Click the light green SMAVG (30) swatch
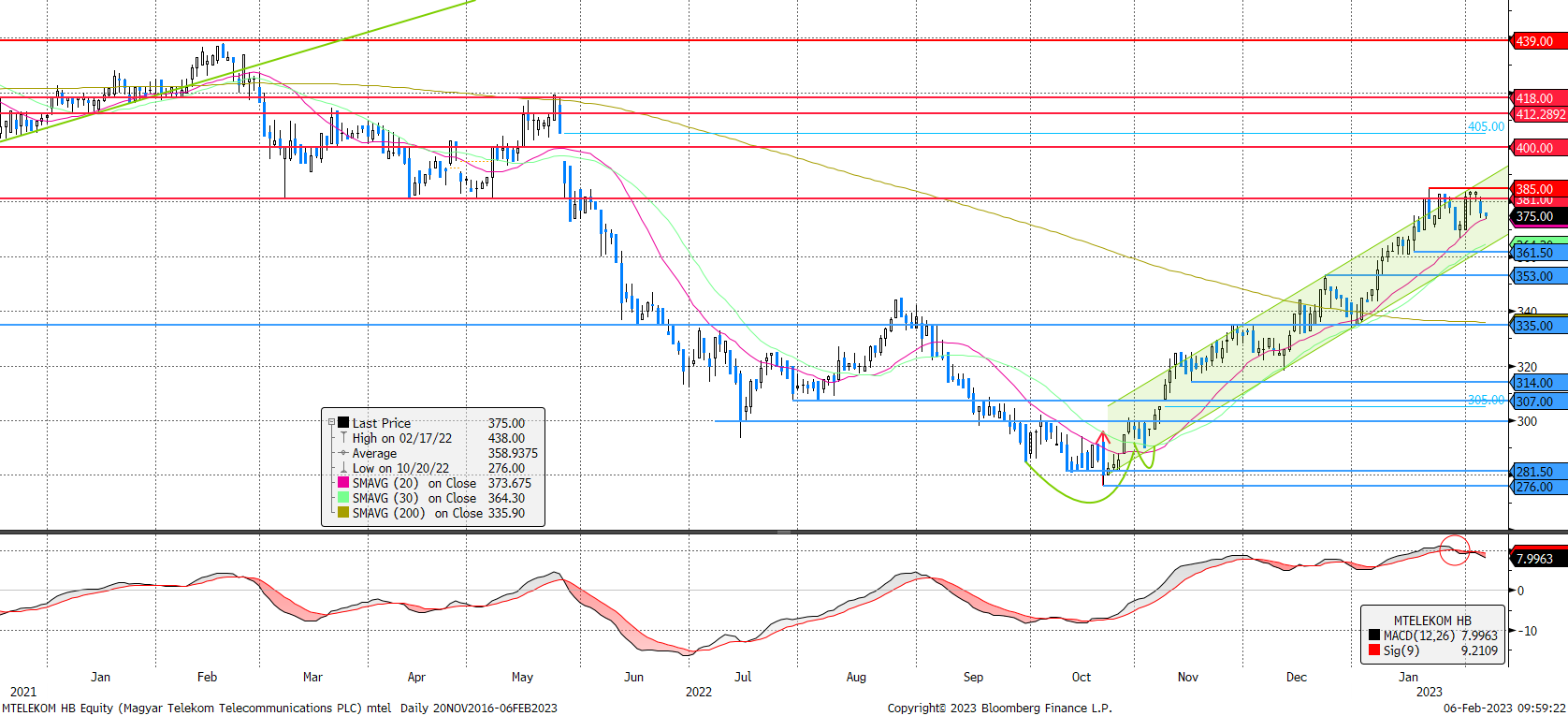The height and width of the screenshot is (716, 1568). [x=343, y=498]
